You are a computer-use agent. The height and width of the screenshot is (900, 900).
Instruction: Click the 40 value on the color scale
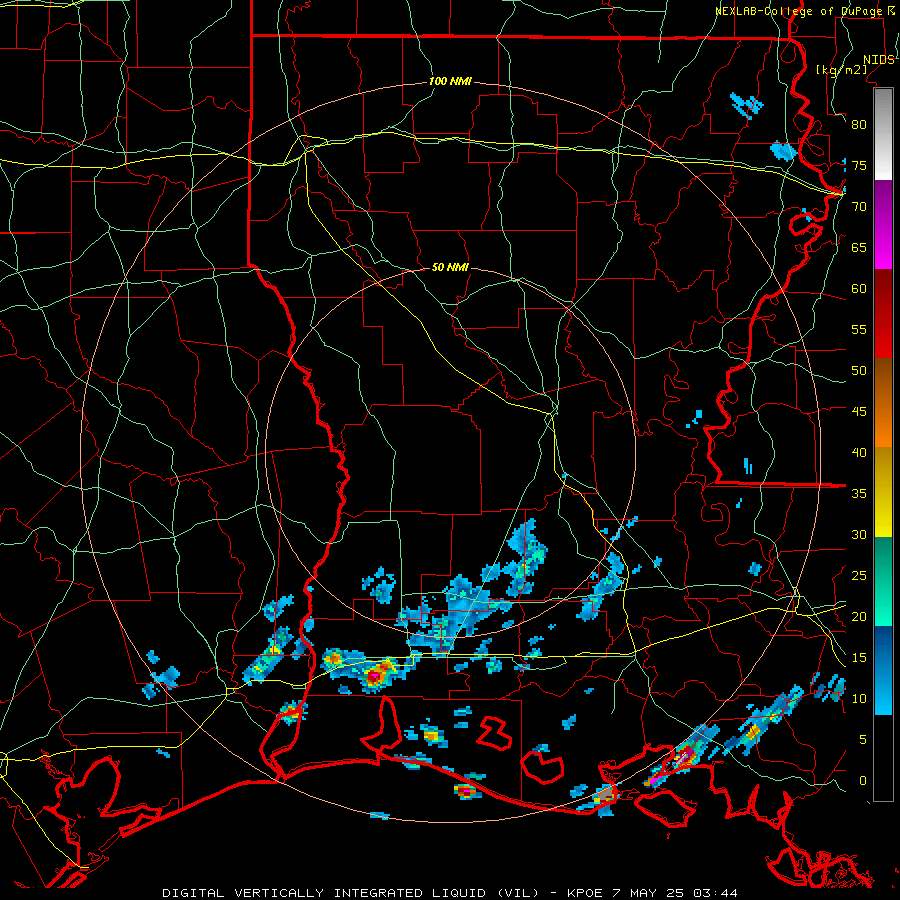pos(859,452)
